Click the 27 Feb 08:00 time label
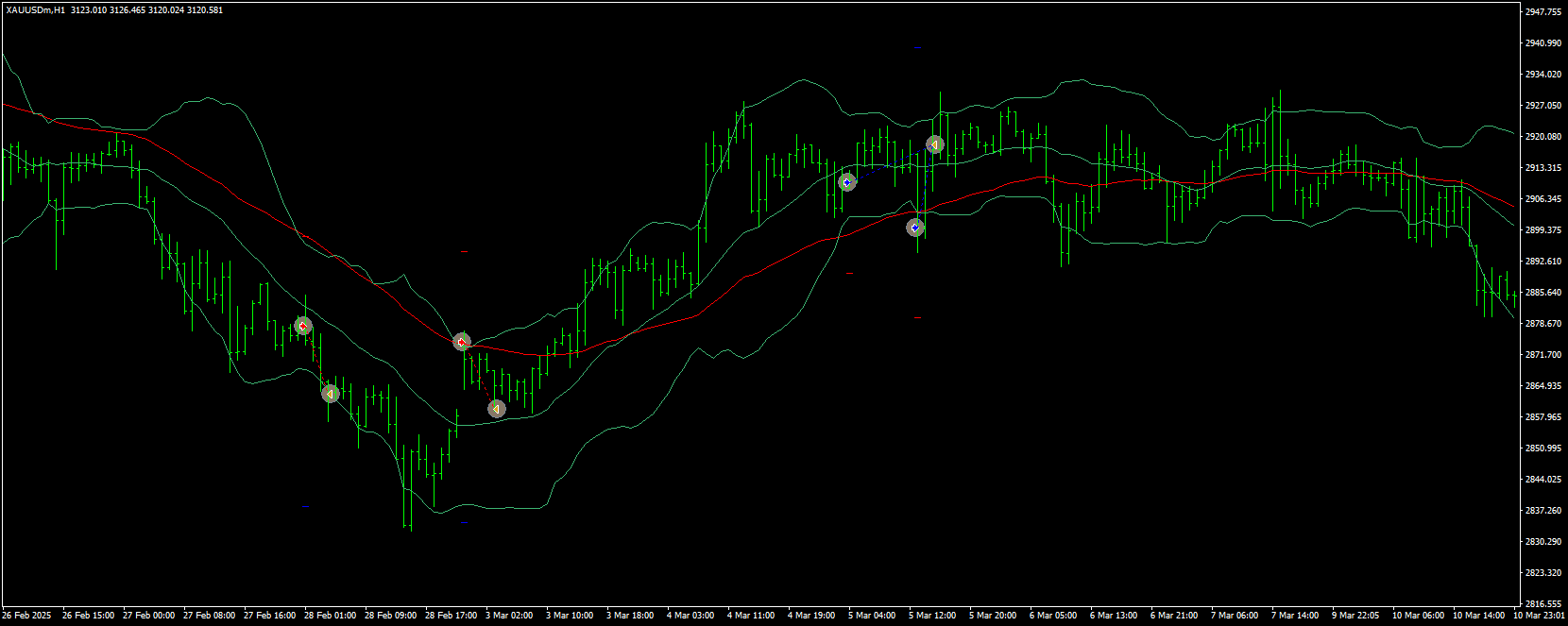This screenshot has height=626, width=1568. click(x=209, y=616)
